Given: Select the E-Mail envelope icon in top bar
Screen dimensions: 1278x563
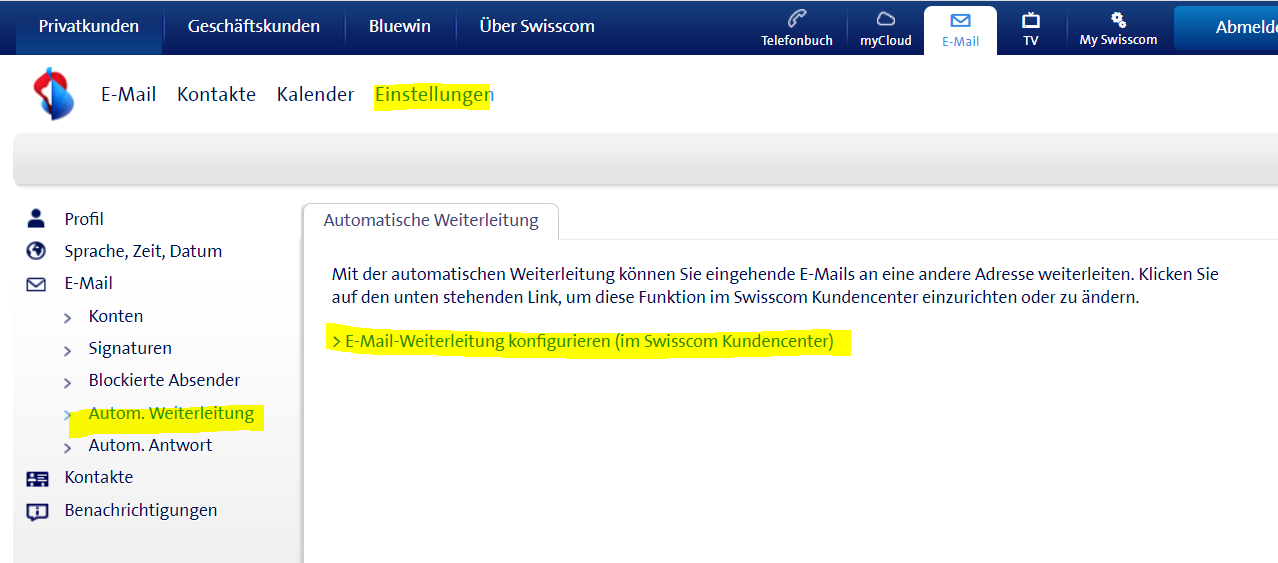Looking at the screenshot, I should (x=960, y=19).
